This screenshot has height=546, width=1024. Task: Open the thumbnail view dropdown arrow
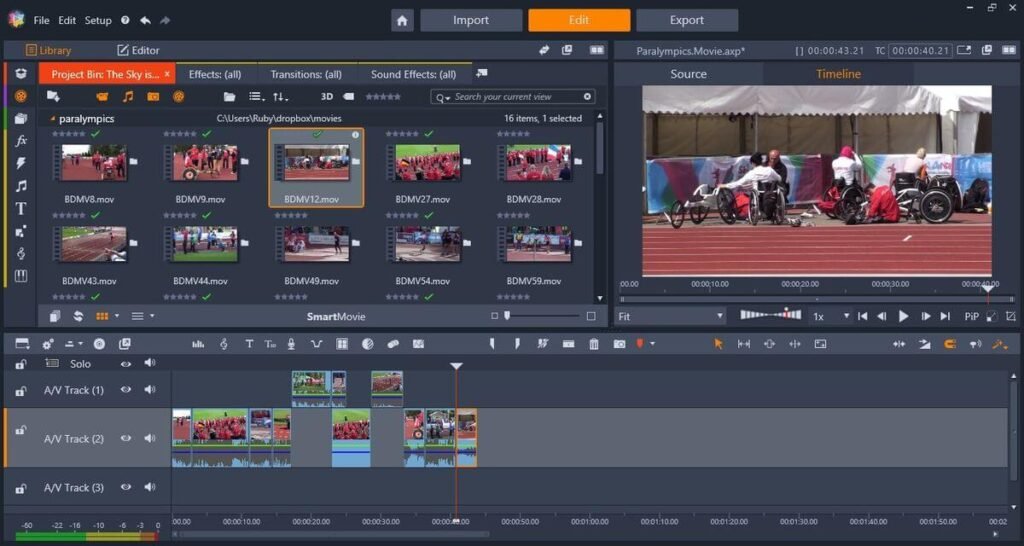pos(117,316)
